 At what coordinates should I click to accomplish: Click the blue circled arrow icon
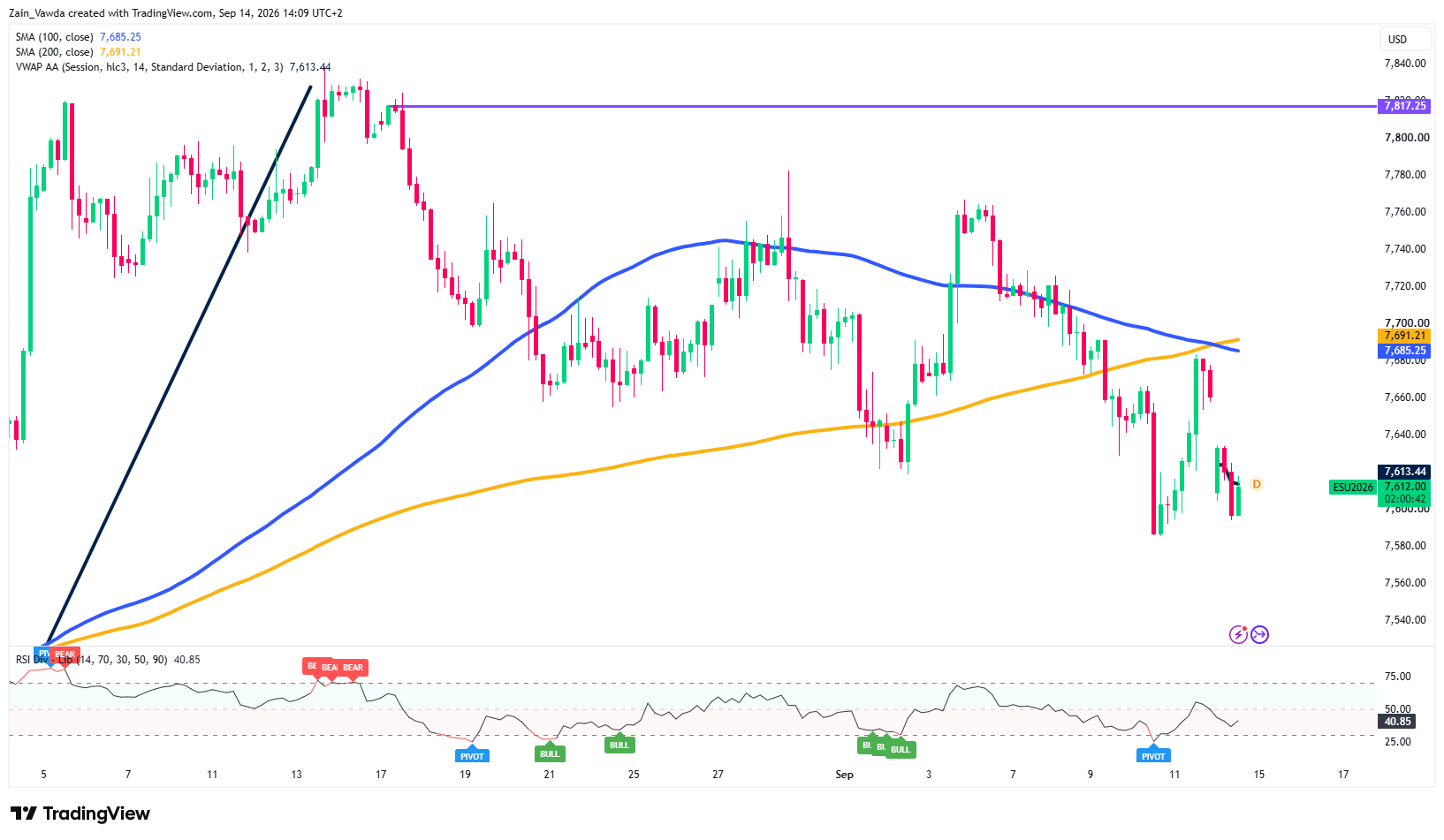click(1259, 634)
